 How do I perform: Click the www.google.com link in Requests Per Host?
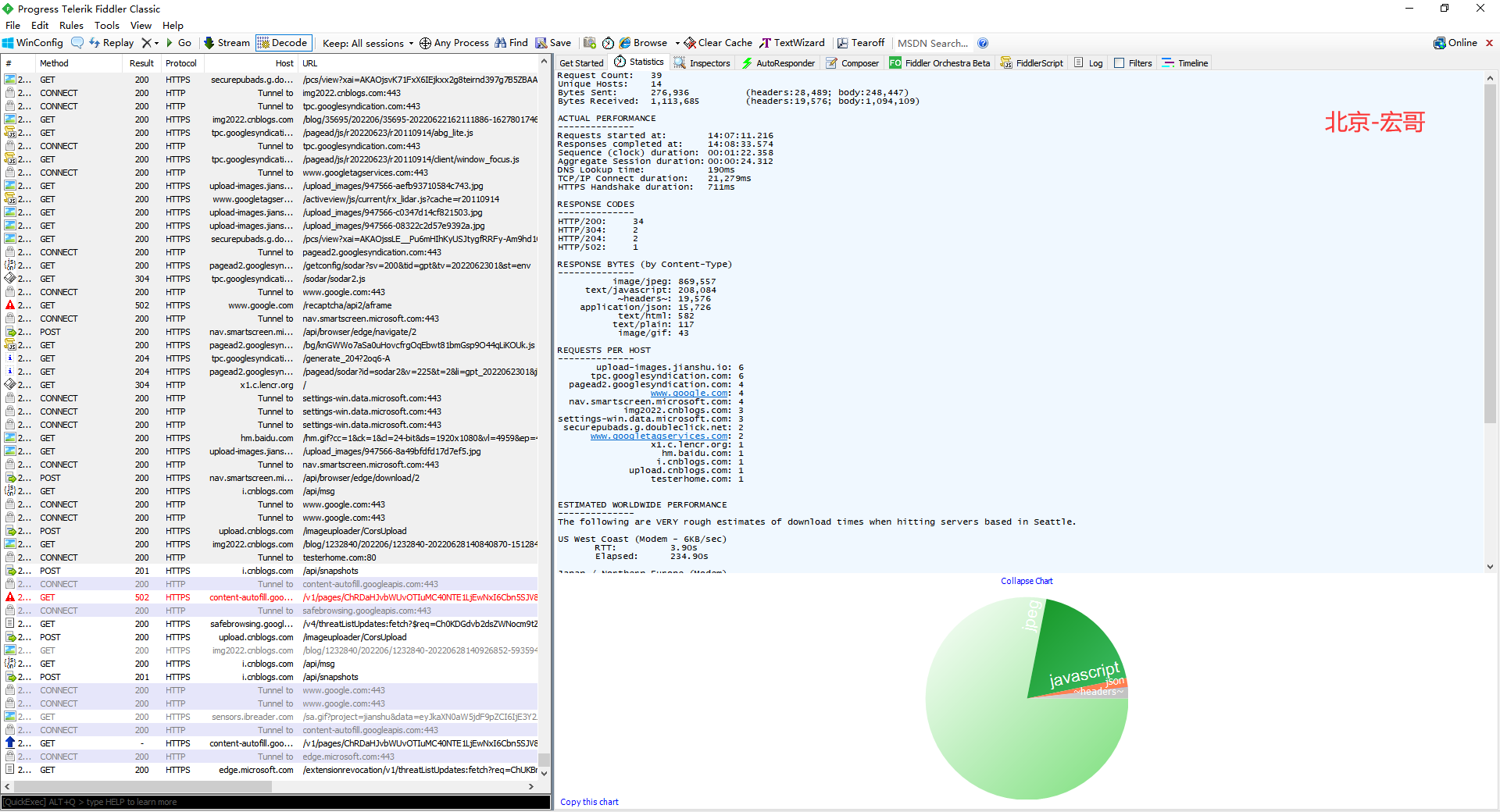click(690, 394)
